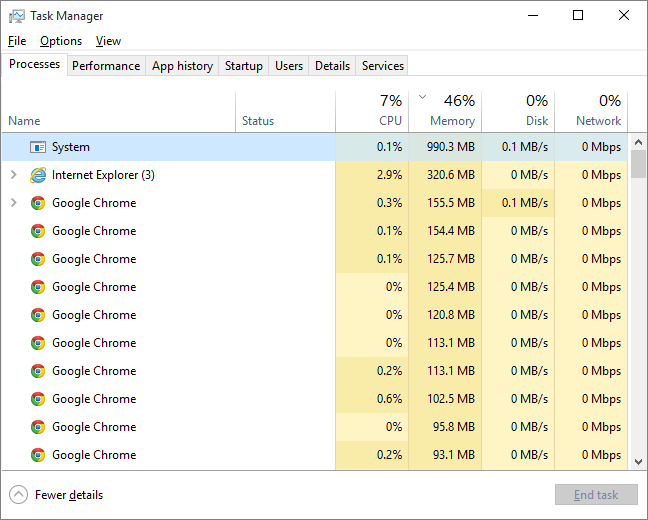Open the Startup tab
The image size is (648, 520).
tap(244, 66)
